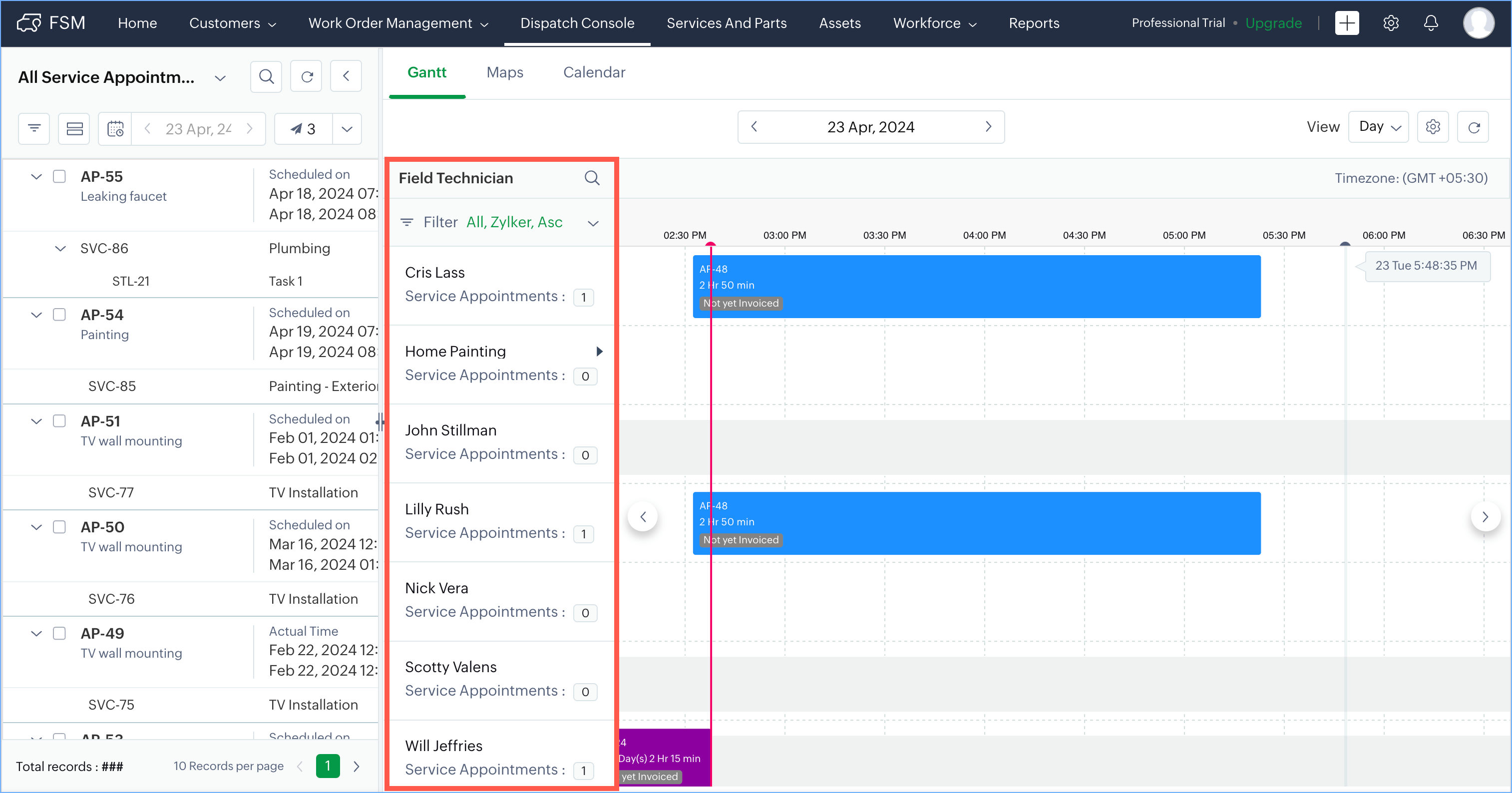The height and width of the screenshot is (793, 1512).
Task: Open the Day view dropdown
Action: click(1379, 127)
